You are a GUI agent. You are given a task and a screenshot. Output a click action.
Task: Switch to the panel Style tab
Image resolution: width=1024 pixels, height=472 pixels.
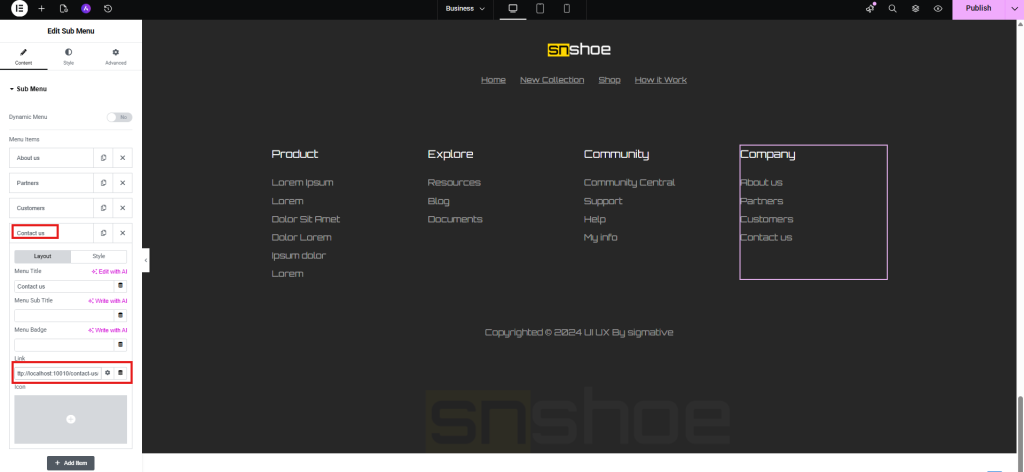click(x=69, y=57)
